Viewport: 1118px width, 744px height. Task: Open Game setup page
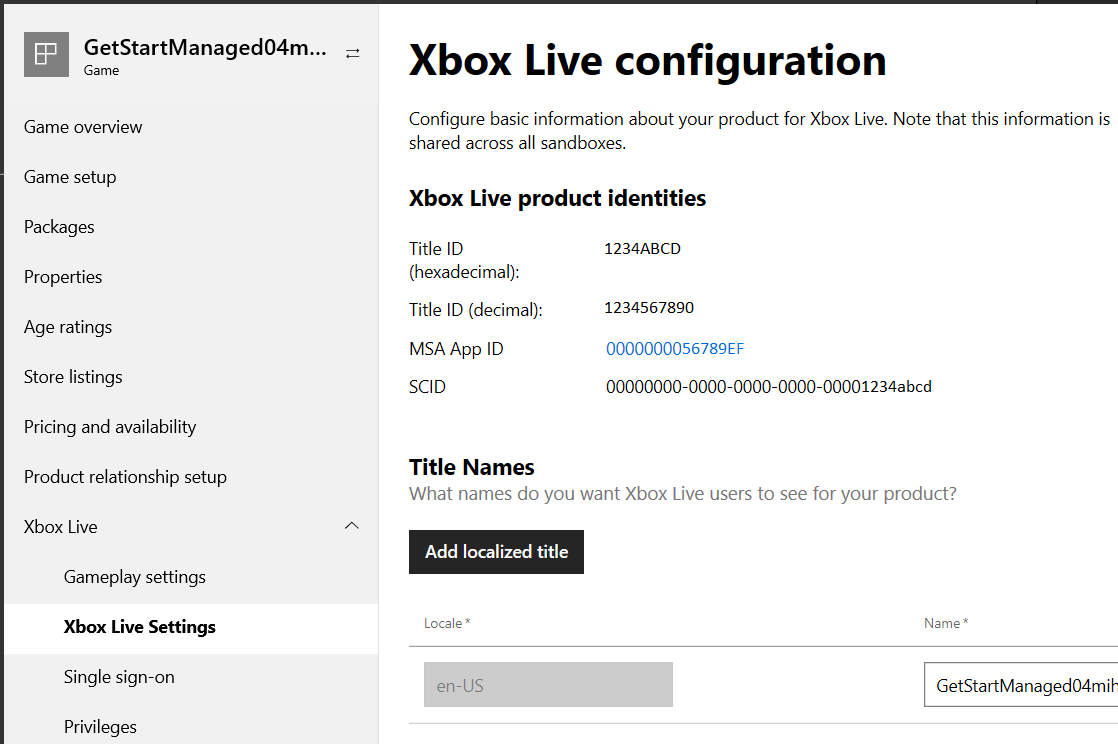pyautogui.click(x=70, y=177)
